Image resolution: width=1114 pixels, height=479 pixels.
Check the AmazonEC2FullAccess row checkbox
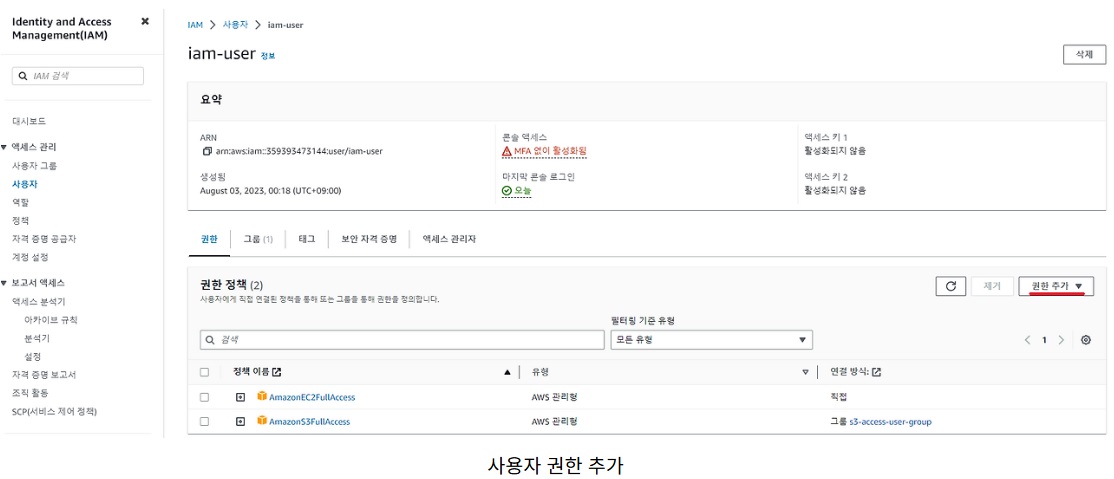point(205,397)
